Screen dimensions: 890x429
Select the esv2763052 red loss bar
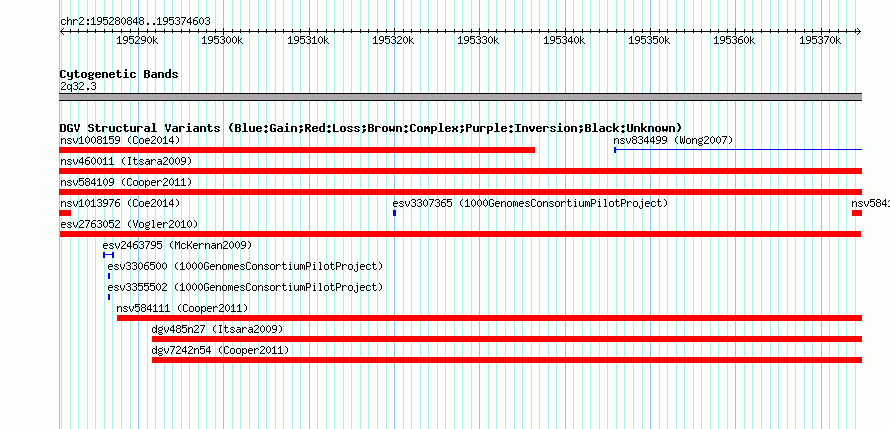(x=460, y=234)
